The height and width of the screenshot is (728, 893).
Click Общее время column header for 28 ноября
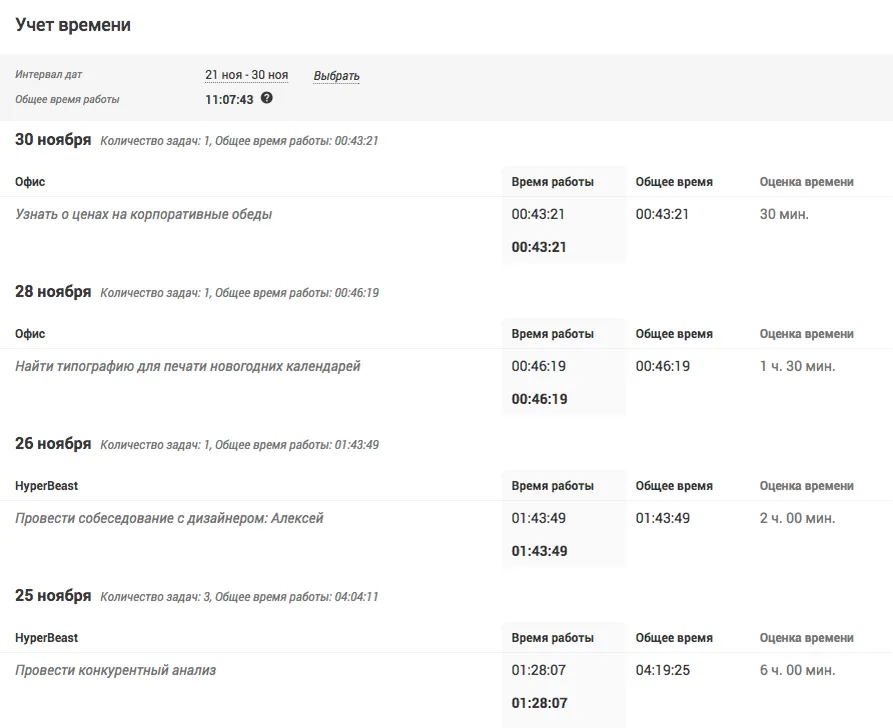(x=674, y=334)
